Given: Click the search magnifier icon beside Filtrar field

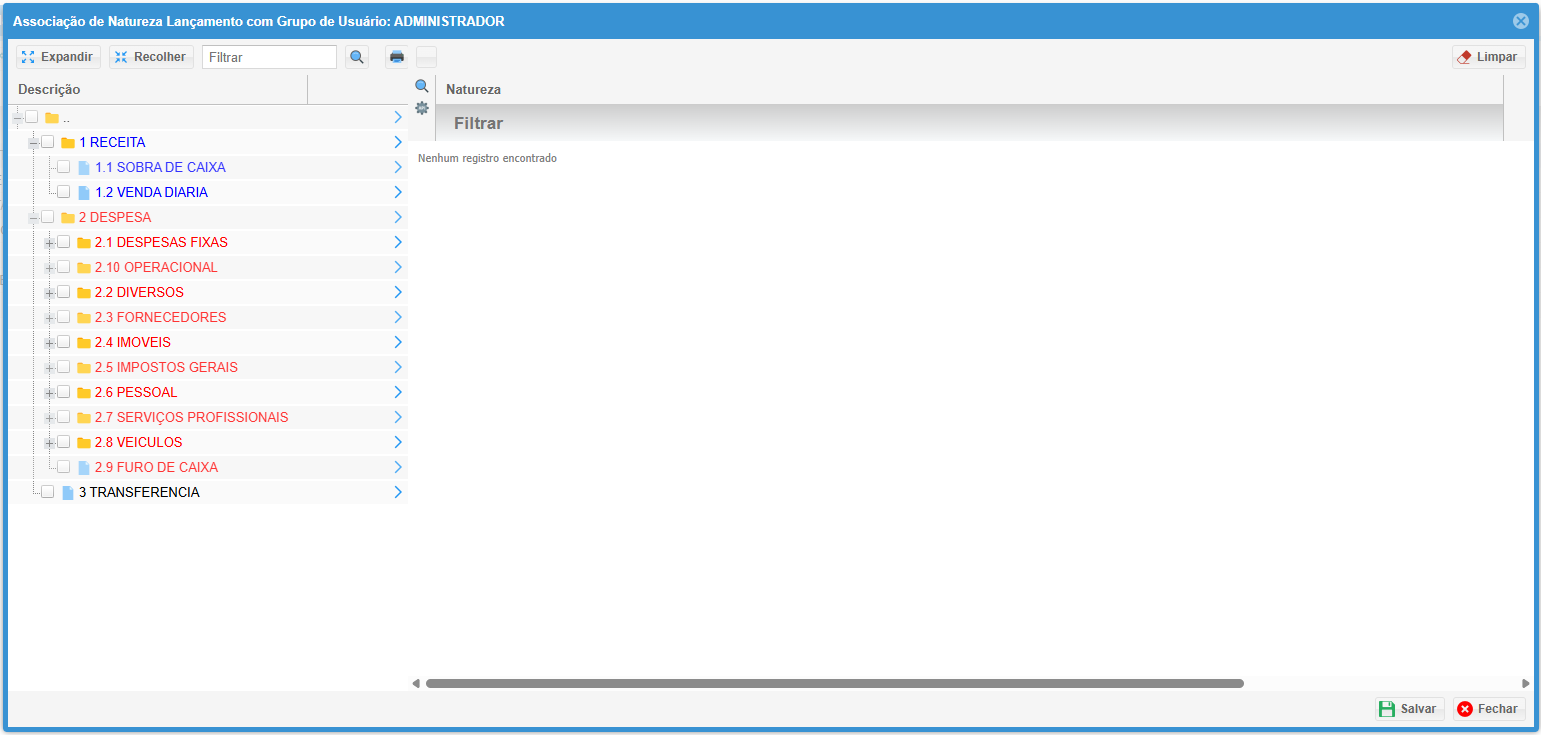Looking at the screenshot, I should [357, 57].
